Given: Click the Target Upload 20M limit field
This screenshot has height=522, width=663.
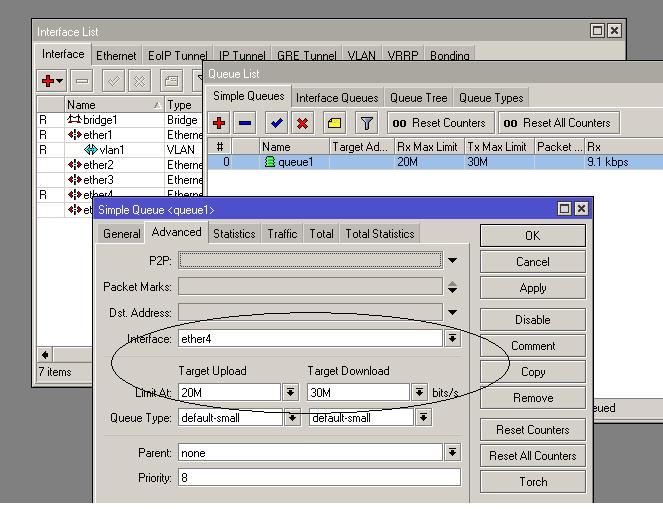Looking at the screenshot, I should (229, 392).
